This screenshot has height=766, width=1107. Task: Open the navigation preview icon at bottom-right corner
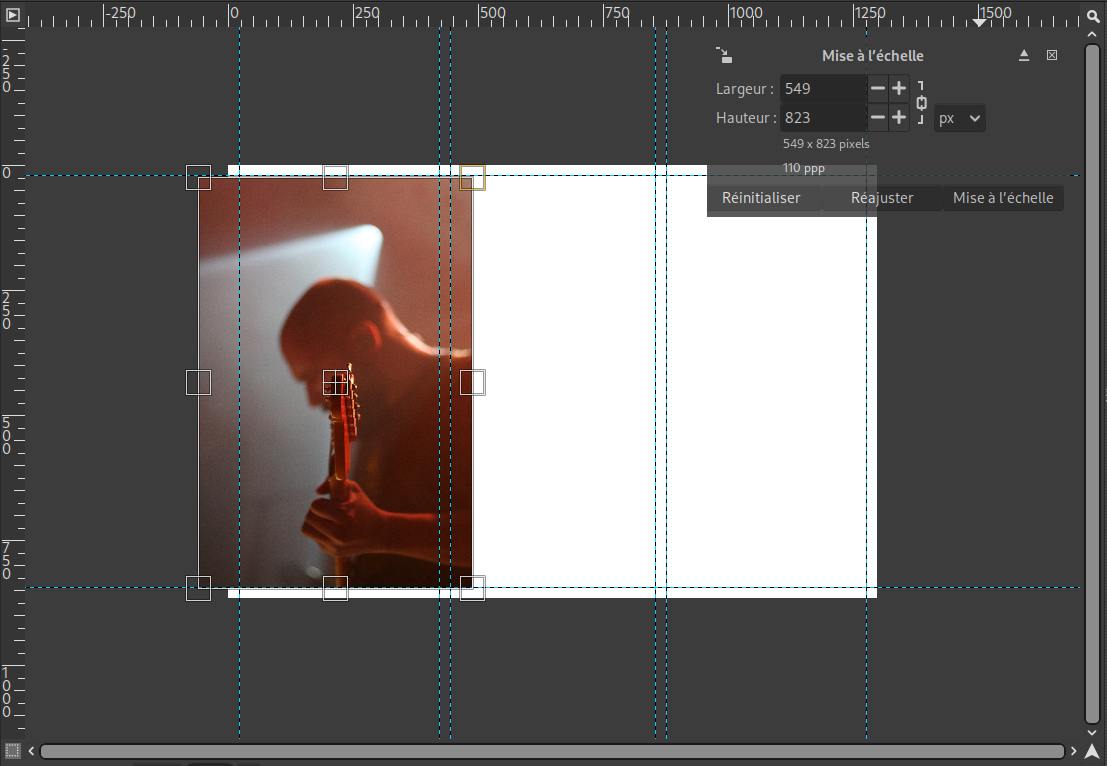click(x=1092, y=751)
